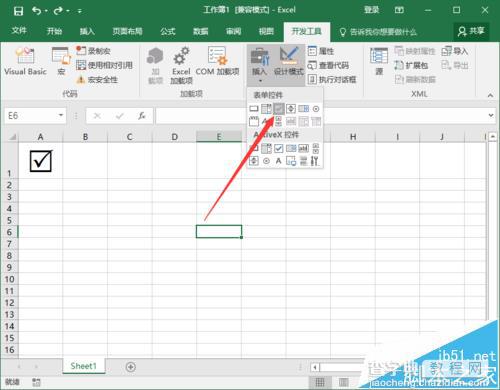Select the form control Button icon

point(254,109)
